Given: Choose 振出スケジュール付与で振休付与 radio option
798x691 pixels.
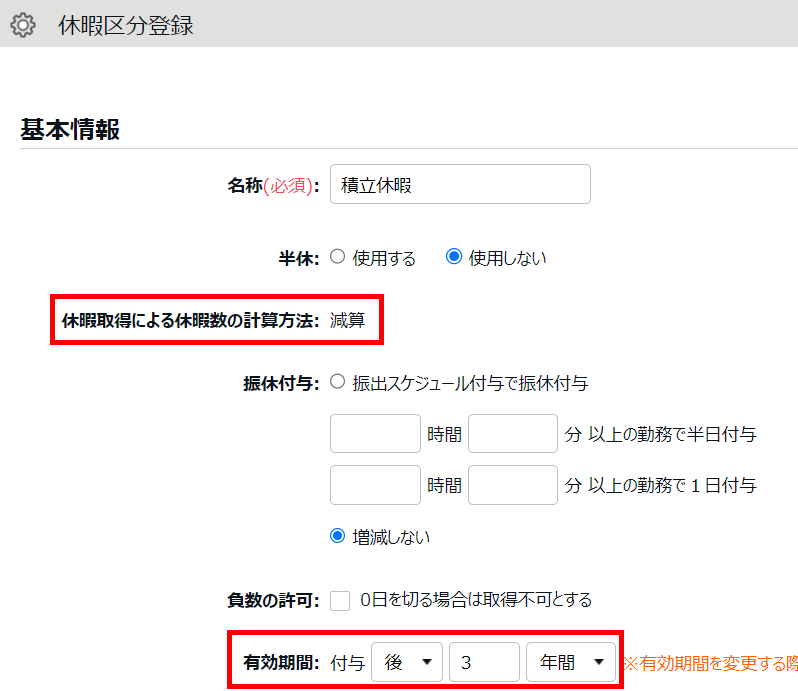Looking at the screenshot, I should pyautogui.click(x=338, y=381).
